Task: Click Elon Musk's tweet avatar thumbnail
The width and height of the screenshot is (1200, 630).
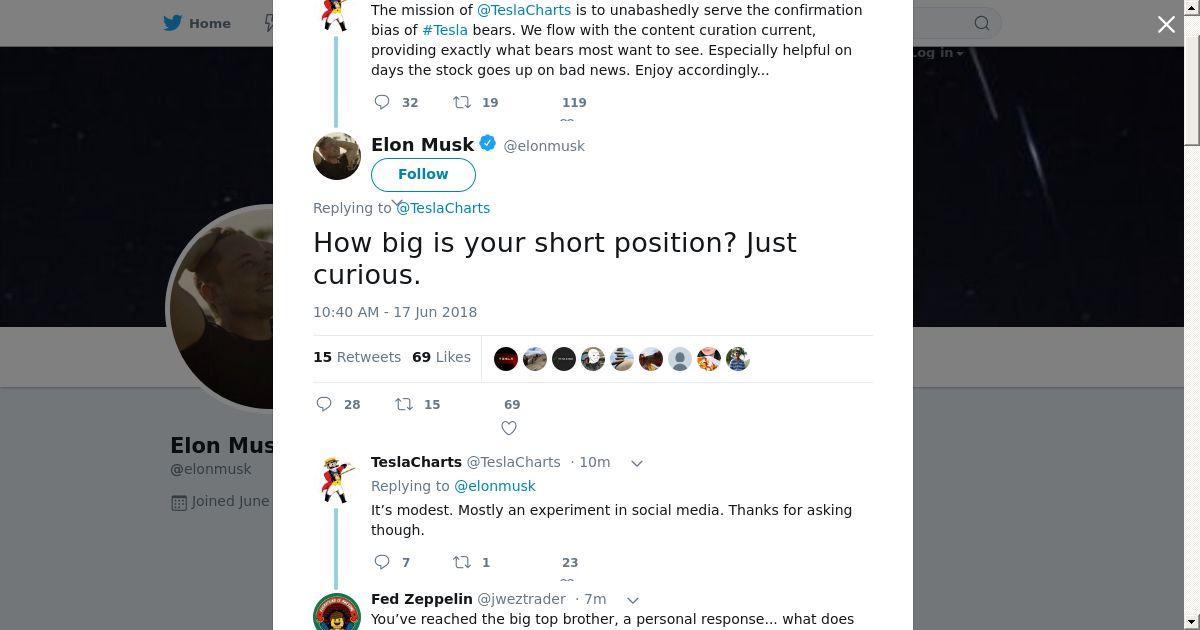Action: point(337,155)
